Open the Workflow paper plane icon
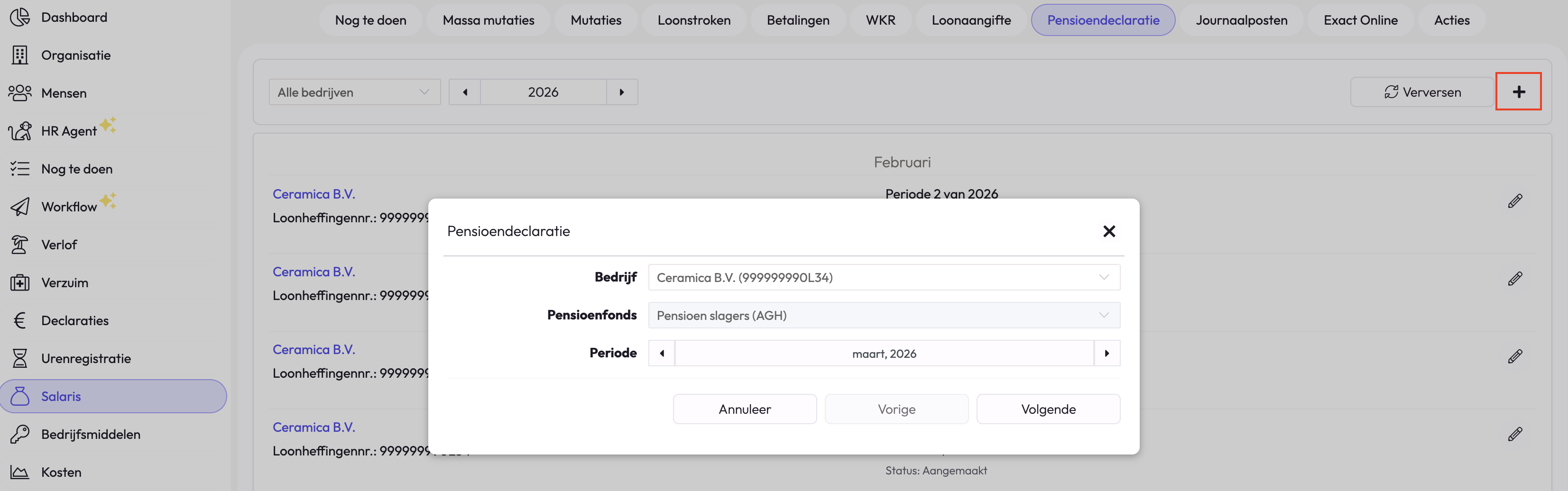 click(x=20, y=207)
